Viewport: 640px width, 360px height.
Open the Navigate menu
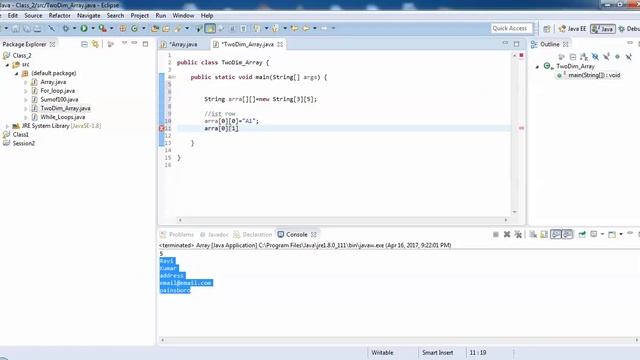[89, 16]
